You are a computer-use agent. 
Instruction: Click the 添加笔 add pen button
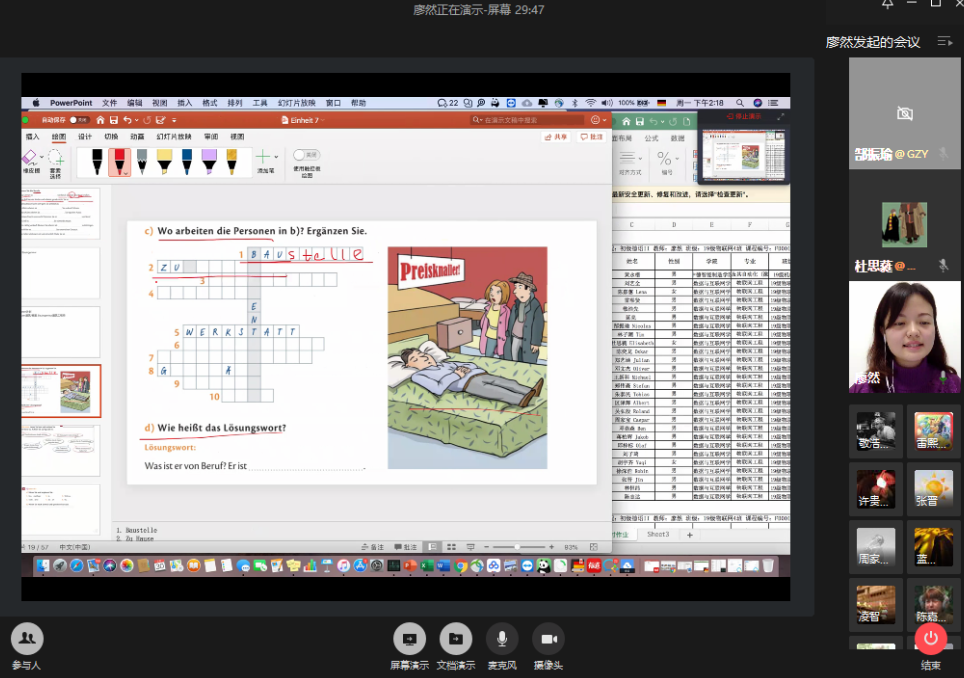click(x=264, y=161)
